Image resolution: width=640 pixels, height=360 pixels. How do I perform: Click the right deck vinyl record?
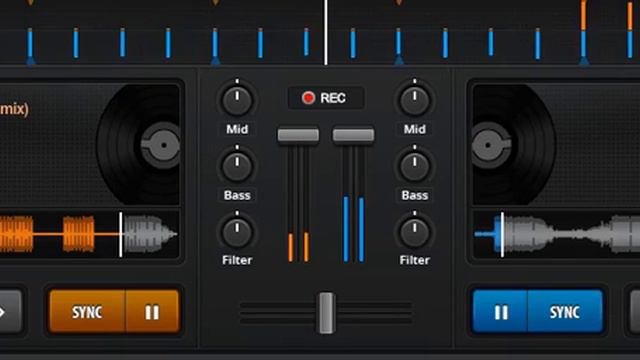coord(513,145)
